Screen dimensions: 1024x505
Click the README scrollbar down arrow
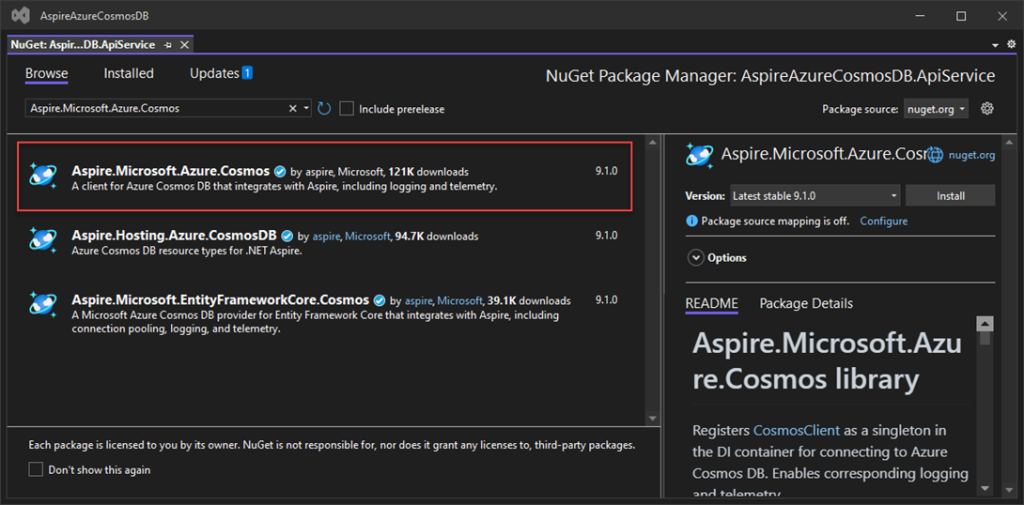coord(984,487)
